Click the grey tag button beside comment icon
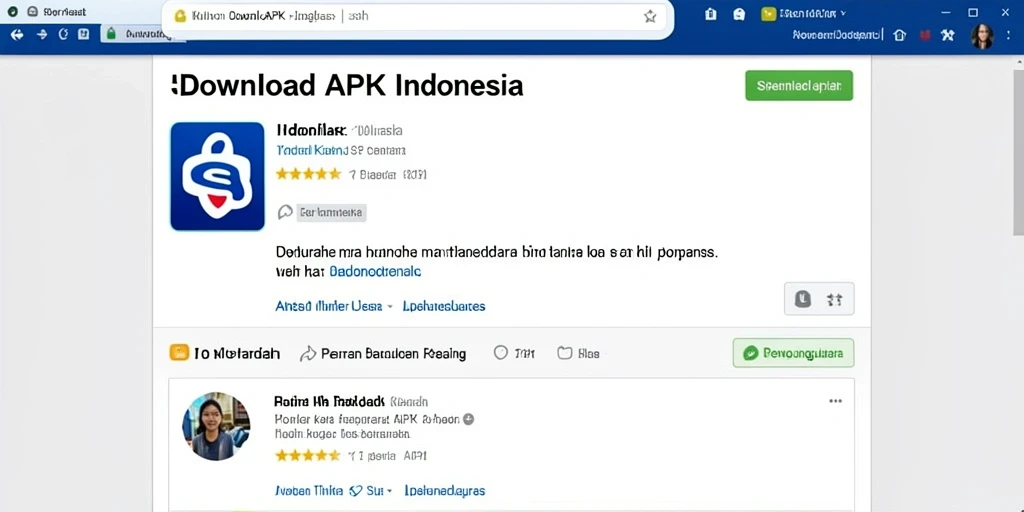The image size is (1024, 512). (x=332, y=212)
